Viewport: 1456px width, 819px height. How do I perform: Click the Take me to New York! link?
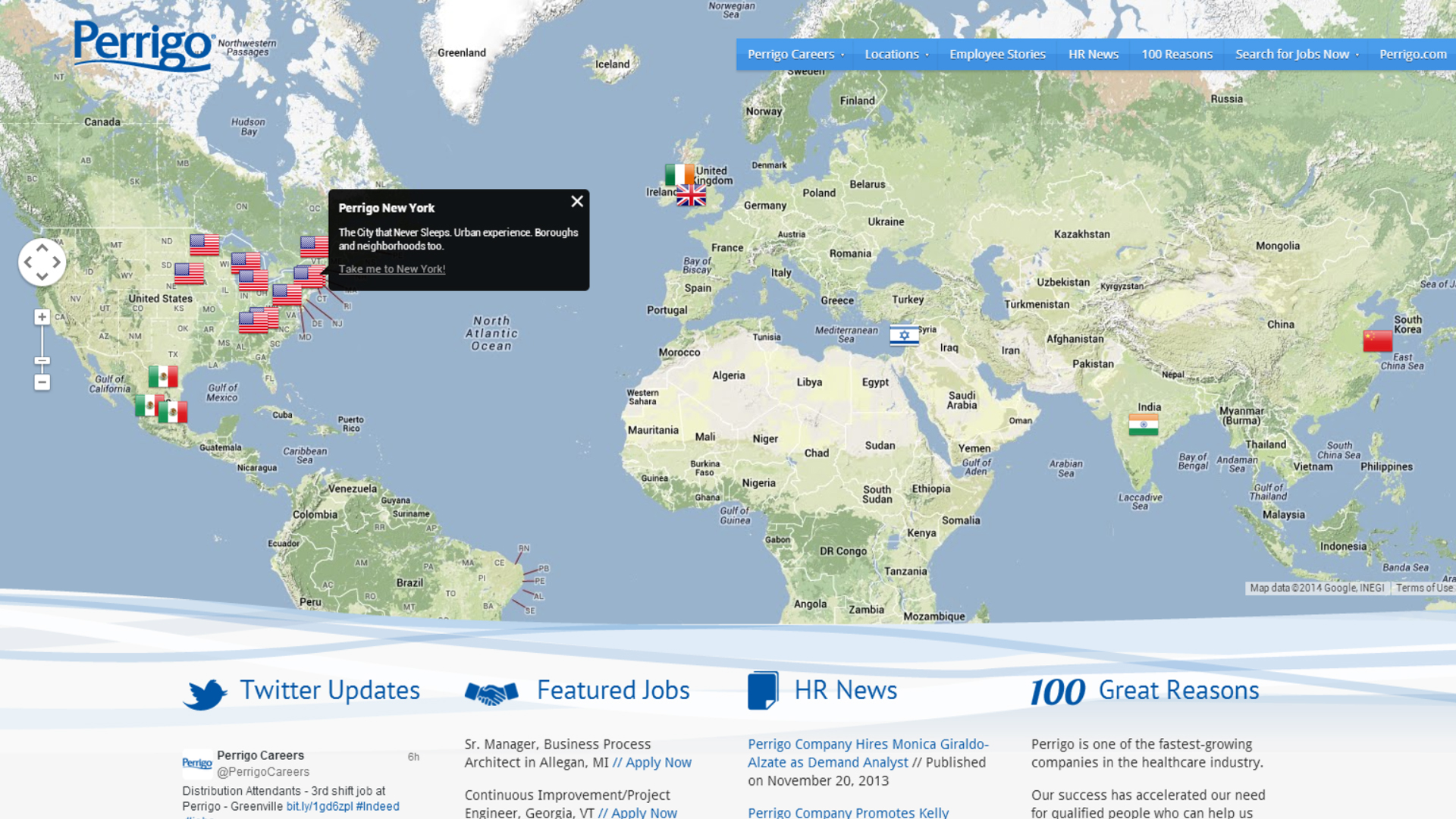click(392, 269)
